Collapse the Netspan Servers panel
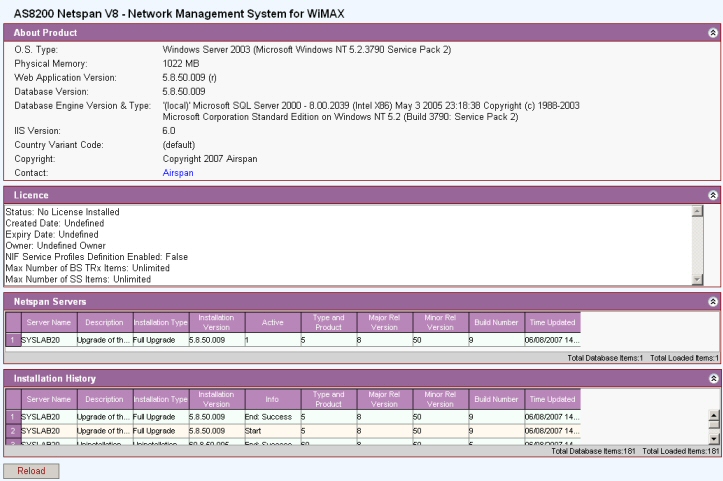The image size is (723, 481). pyautogui.click(x=712, y=301)
